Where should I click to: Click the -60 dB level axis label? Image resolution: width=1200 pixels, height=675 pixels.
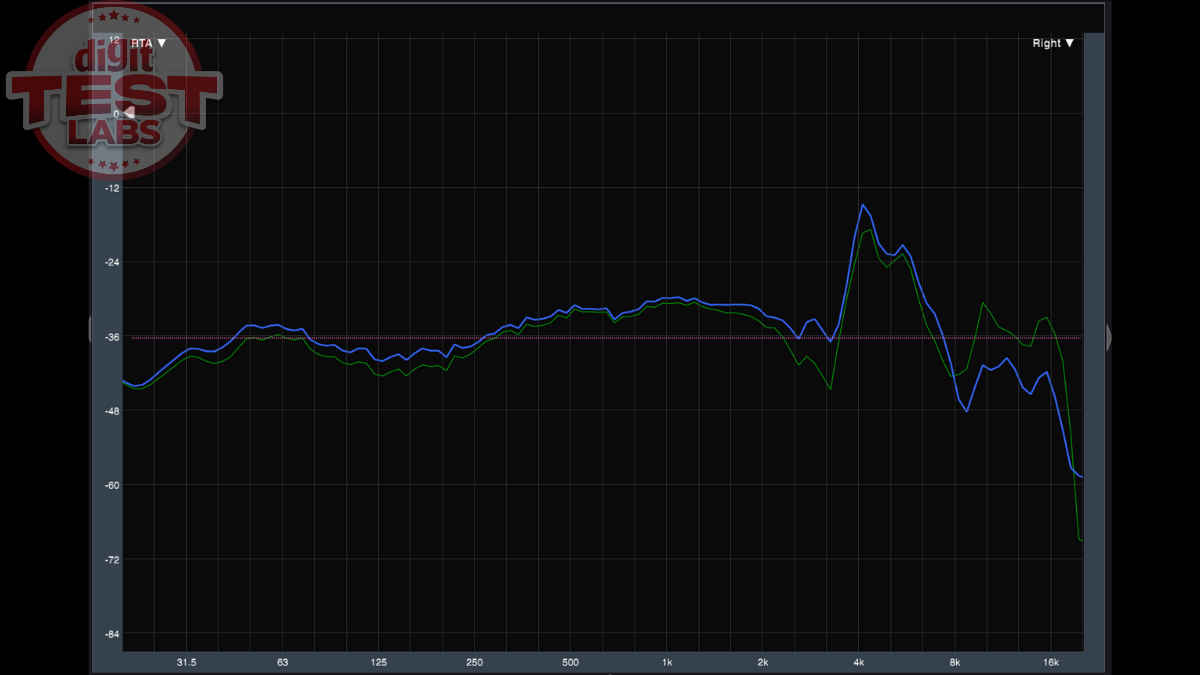point(111,485)
